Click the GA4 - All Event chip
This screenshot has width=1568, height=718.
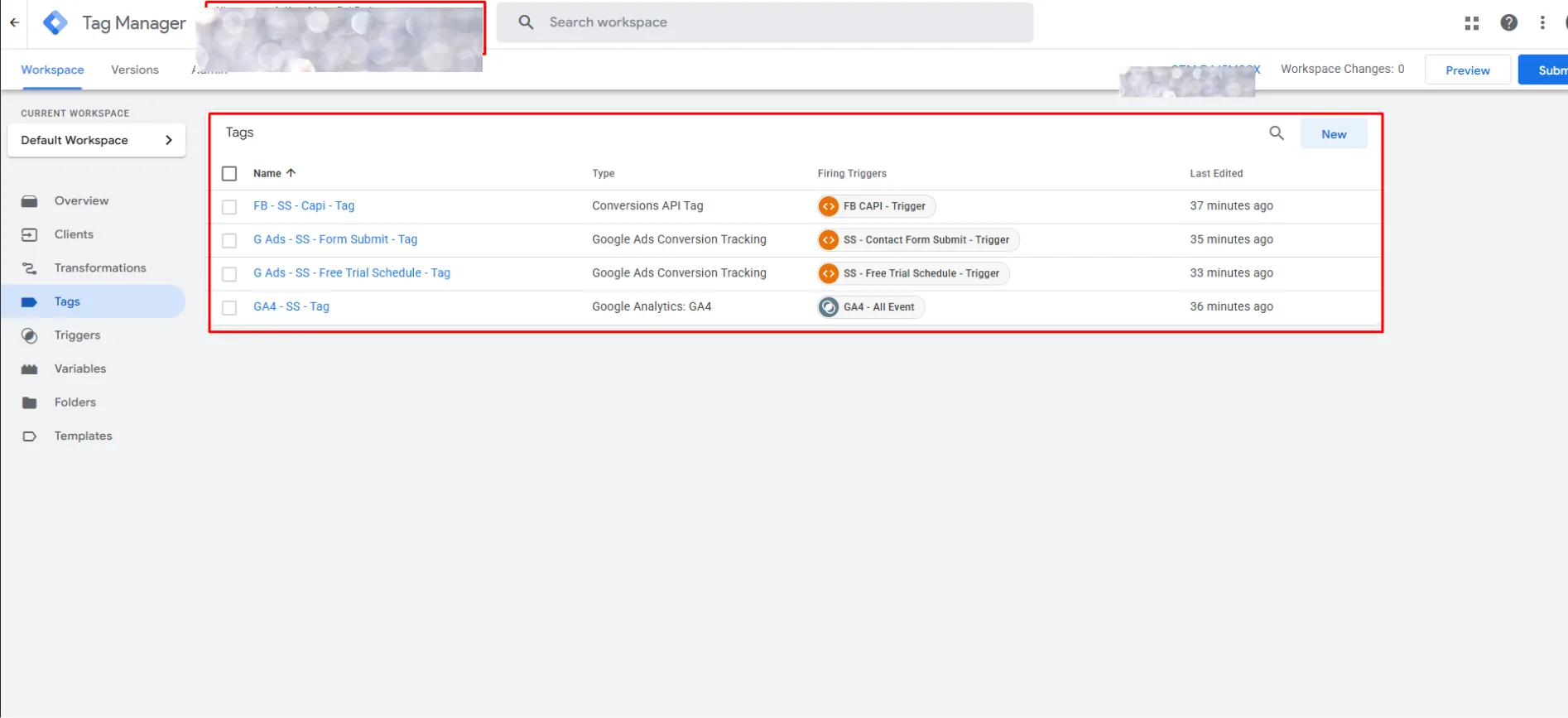click(871, 307)
